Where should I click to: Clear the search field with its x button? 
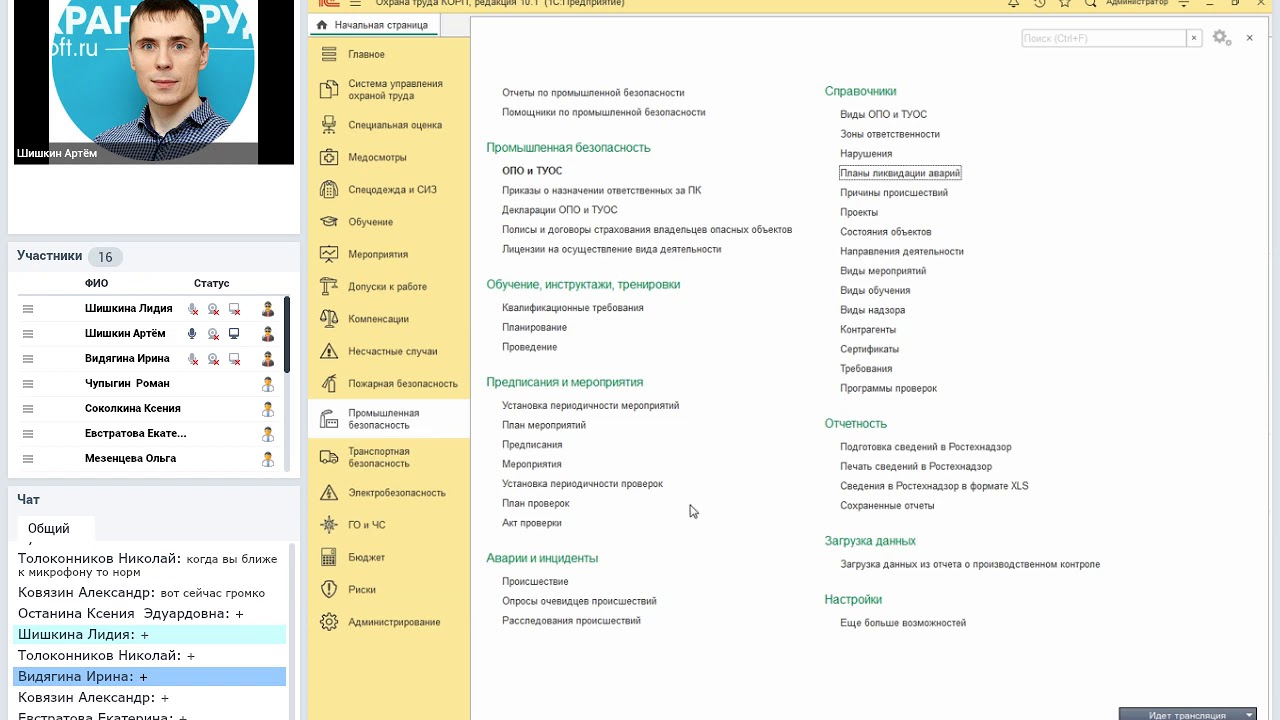[x=1193, y=38]
